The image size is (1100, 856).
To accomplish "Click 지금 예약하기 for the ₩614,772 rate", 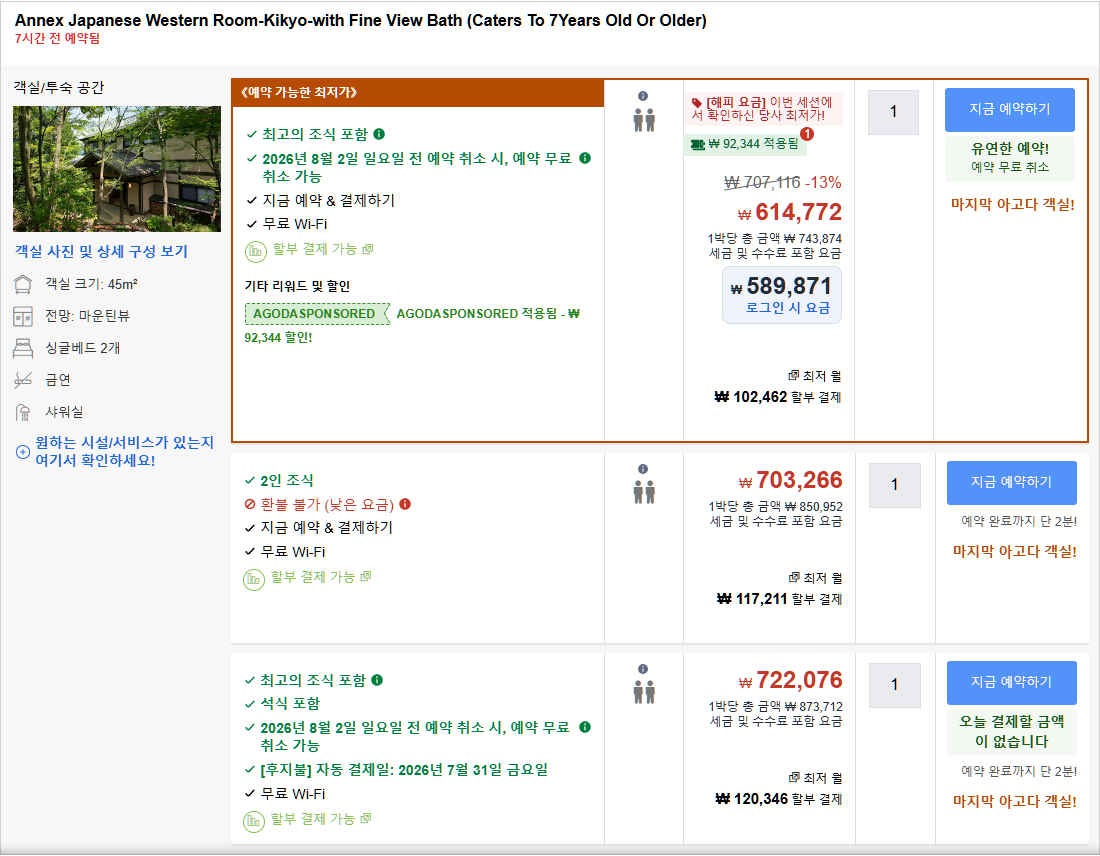I will tap(1010, 109).
